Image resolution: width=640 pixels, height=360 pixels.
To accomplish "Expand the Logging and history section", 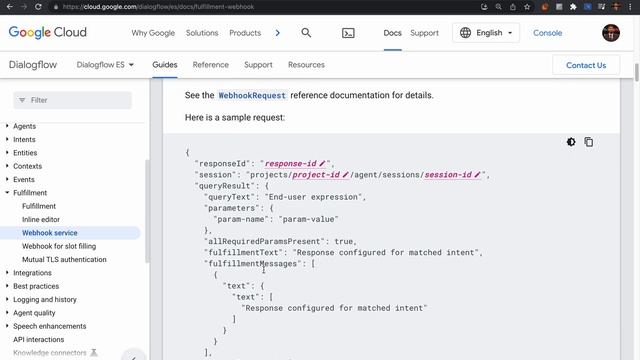I will [7, 299].
